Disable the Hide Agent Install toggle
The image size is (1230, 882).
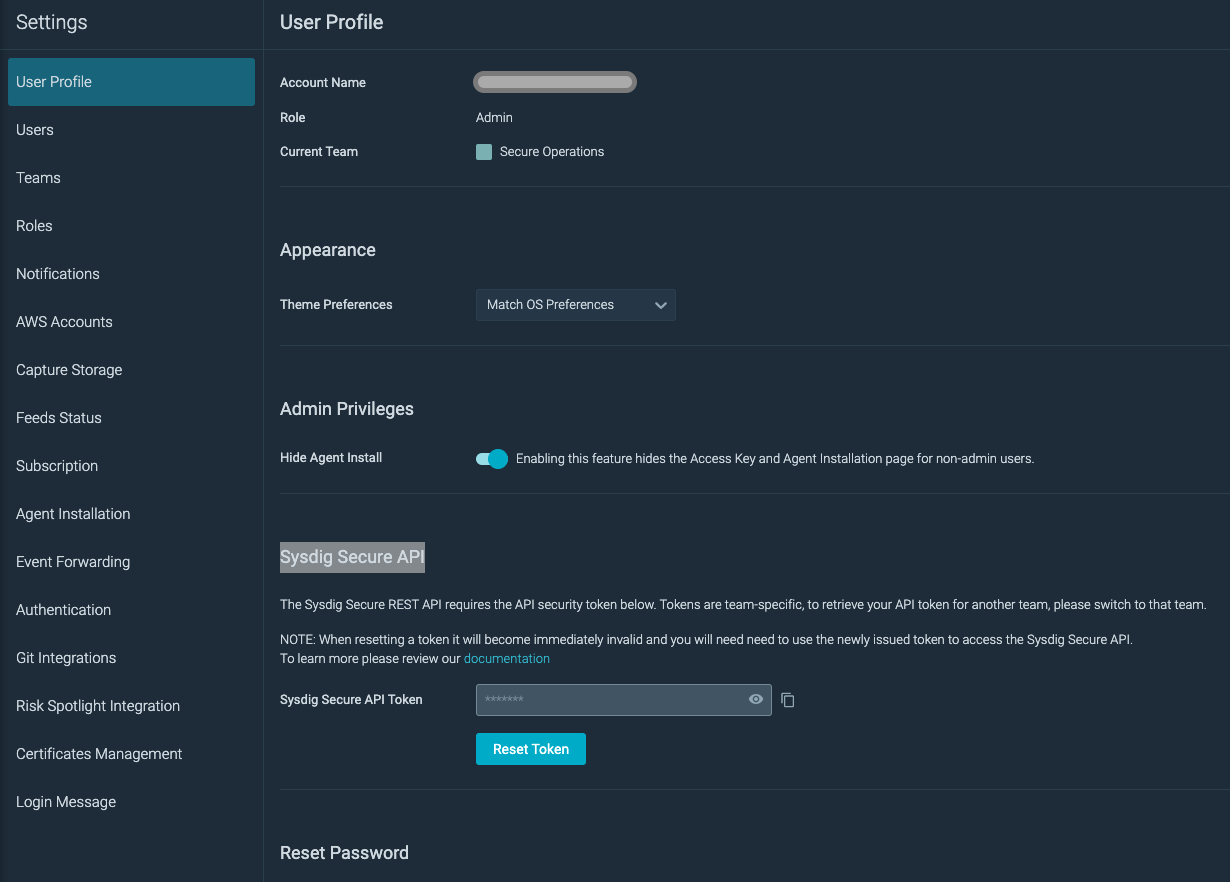492,457
